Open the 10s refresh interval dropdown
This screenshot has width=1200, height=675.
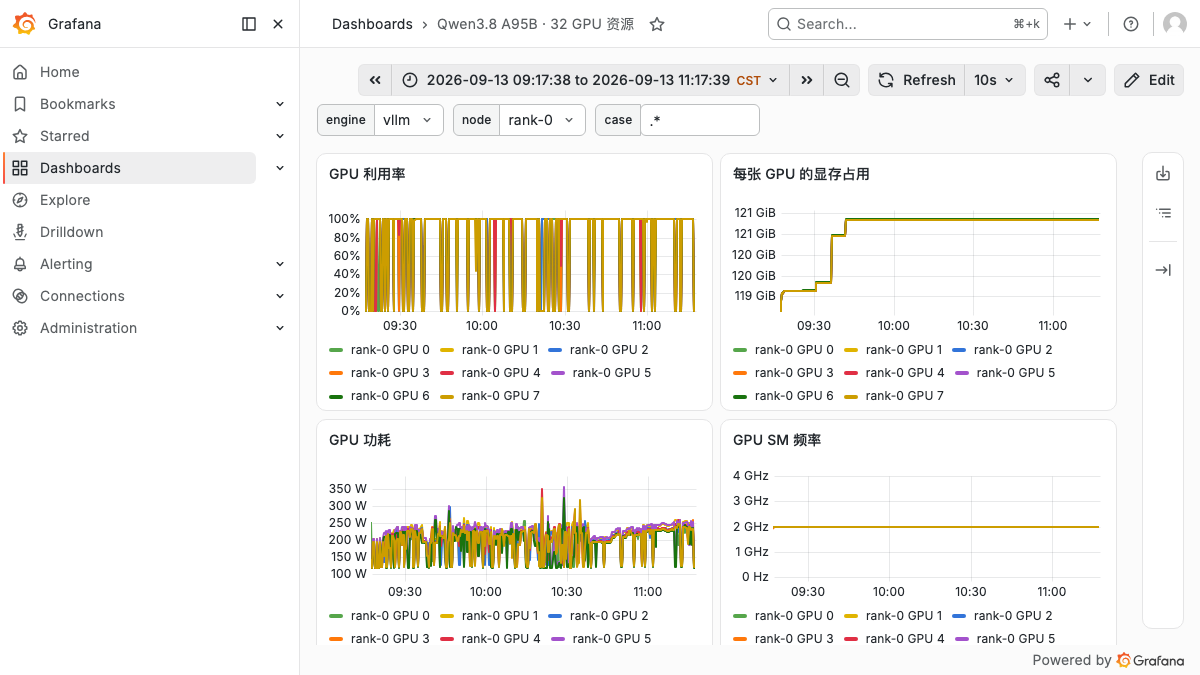(x=995, y=80)
